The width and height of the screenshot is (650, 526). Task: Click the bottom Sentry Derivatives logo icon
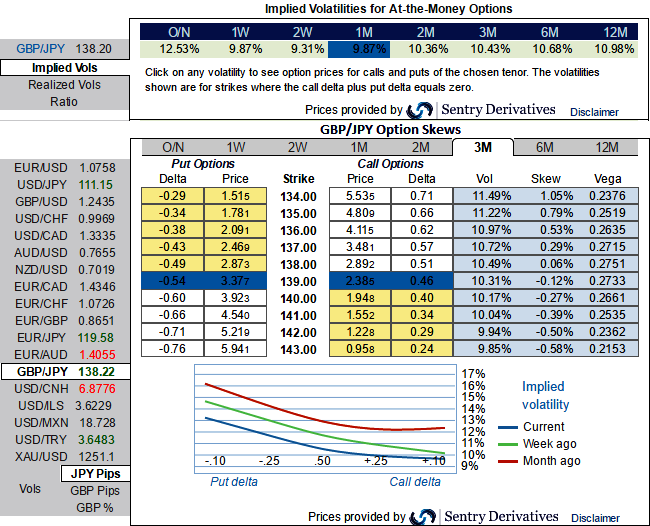422,517
